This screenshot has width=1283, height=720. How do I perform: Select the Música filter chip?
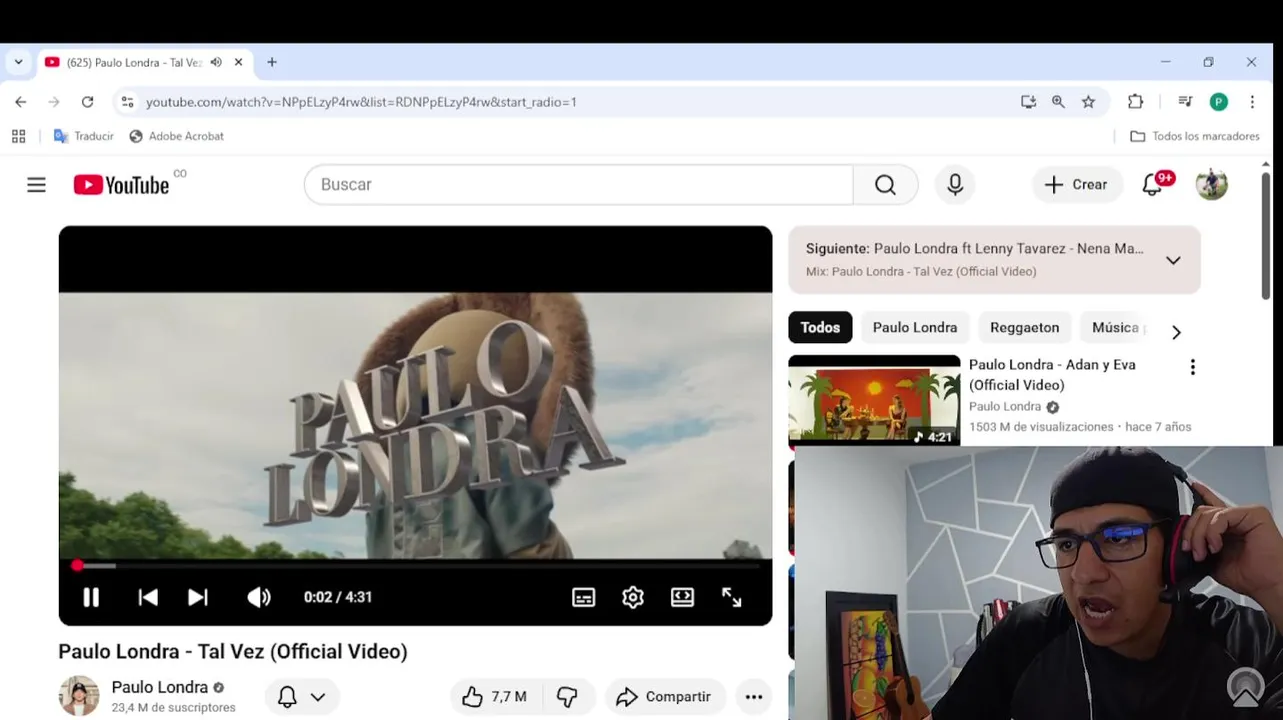coord(1115,327)
